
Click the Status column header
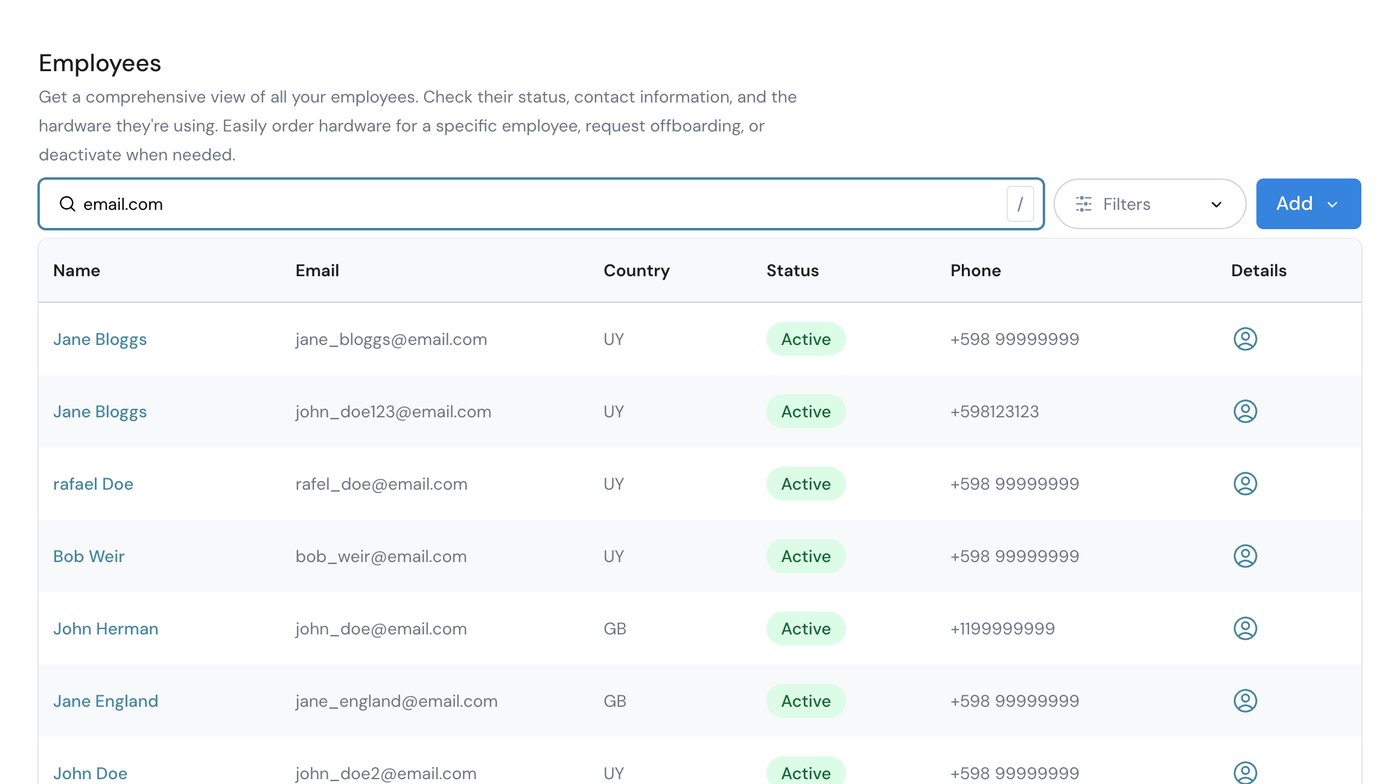793,270
